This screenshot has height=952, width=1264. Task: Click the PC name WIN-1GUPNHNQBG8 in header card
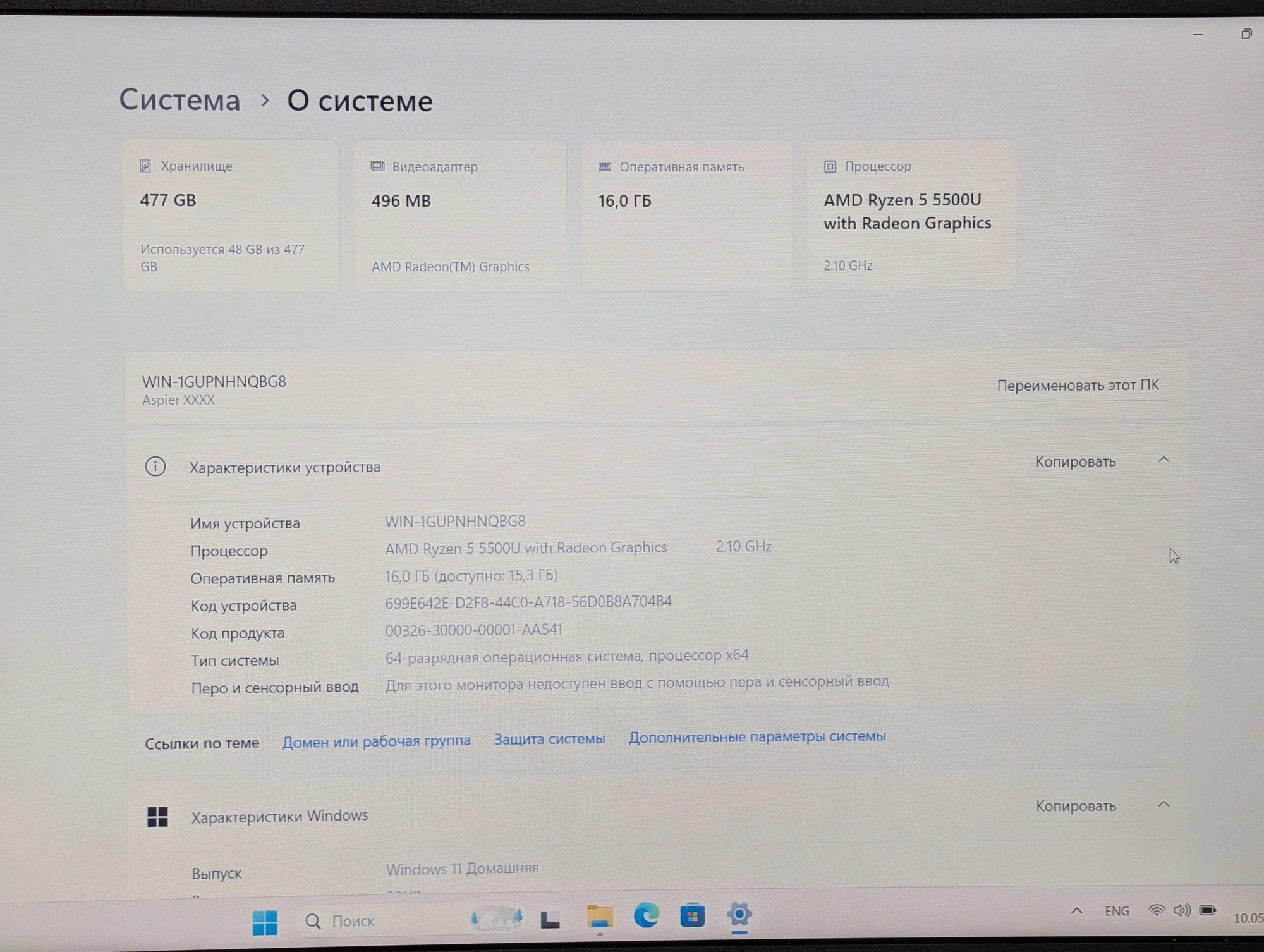(x=214, y=382)
